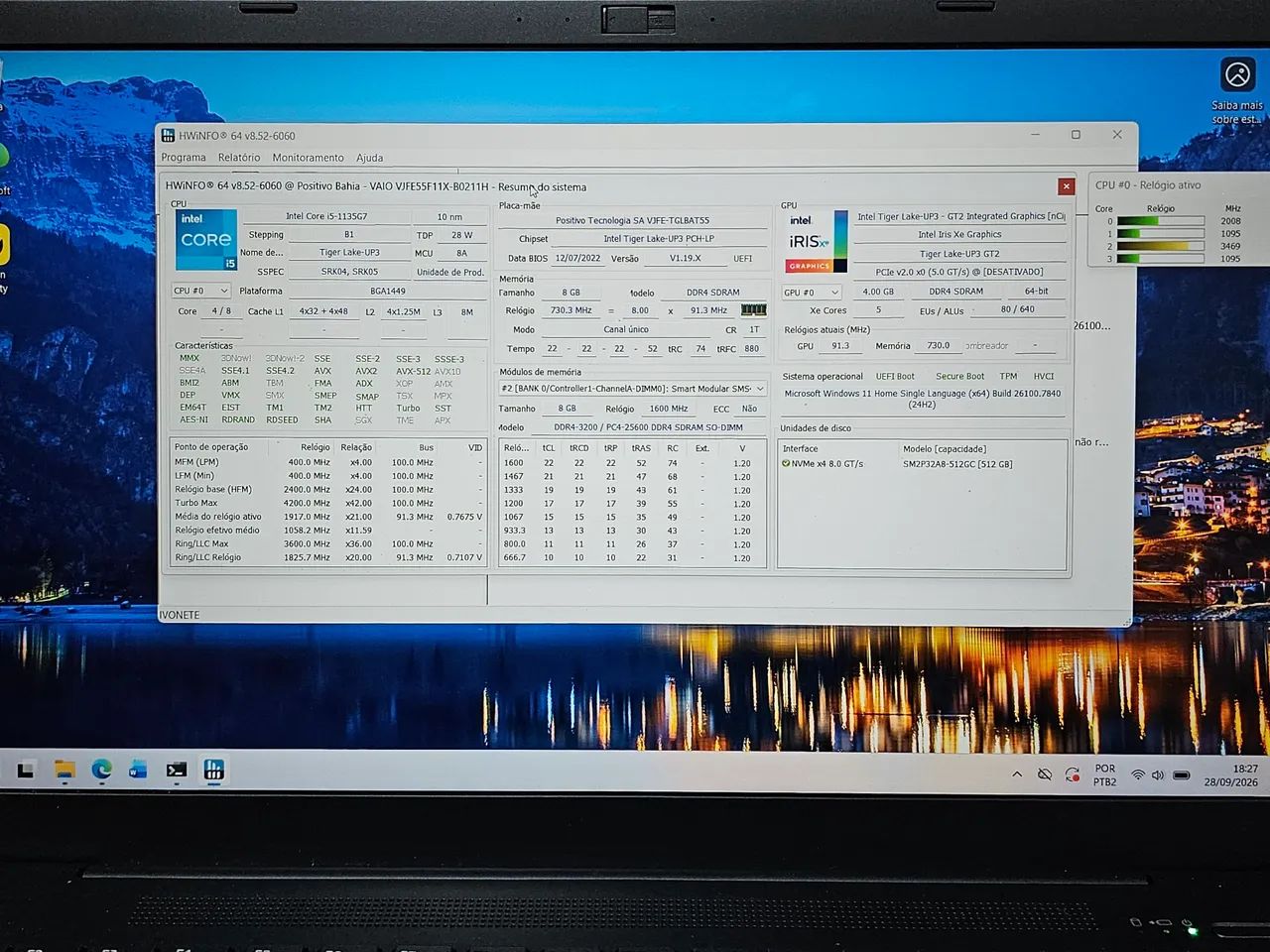Click the 'Intel Core i5-1135G7' CPU name field
The height and width of the screenshot is (952, 1270).
tap(326, 216)
